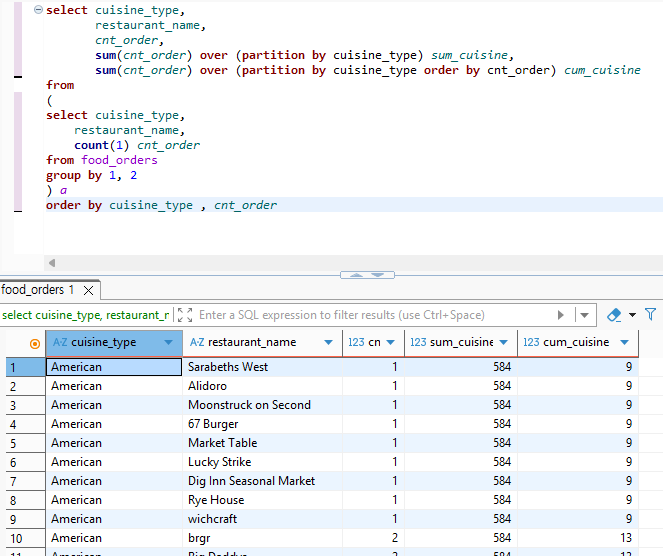This screenshot has height=556, width=663.
Task: Close the food_orders 1 result tab
Action: (x=88, y=290)
